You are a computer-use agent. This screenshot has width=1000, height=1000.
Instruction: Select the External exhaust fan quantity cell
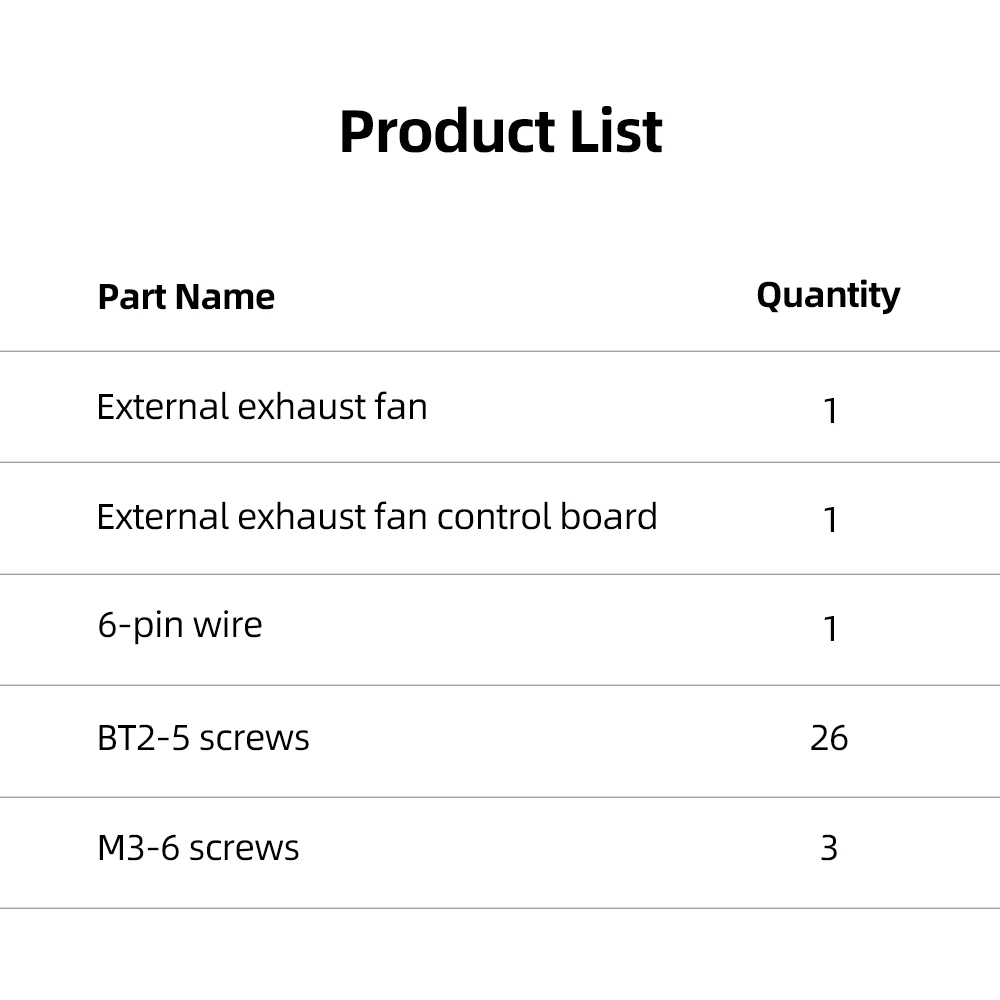coord(830,410)
